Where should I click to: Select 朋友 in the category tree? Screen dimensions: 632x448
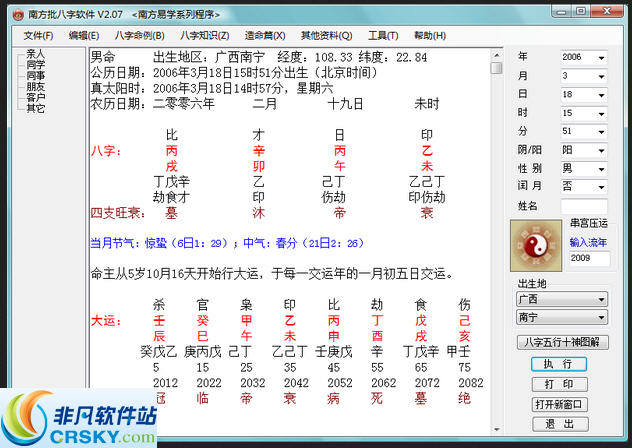click(x=35, y=86)
